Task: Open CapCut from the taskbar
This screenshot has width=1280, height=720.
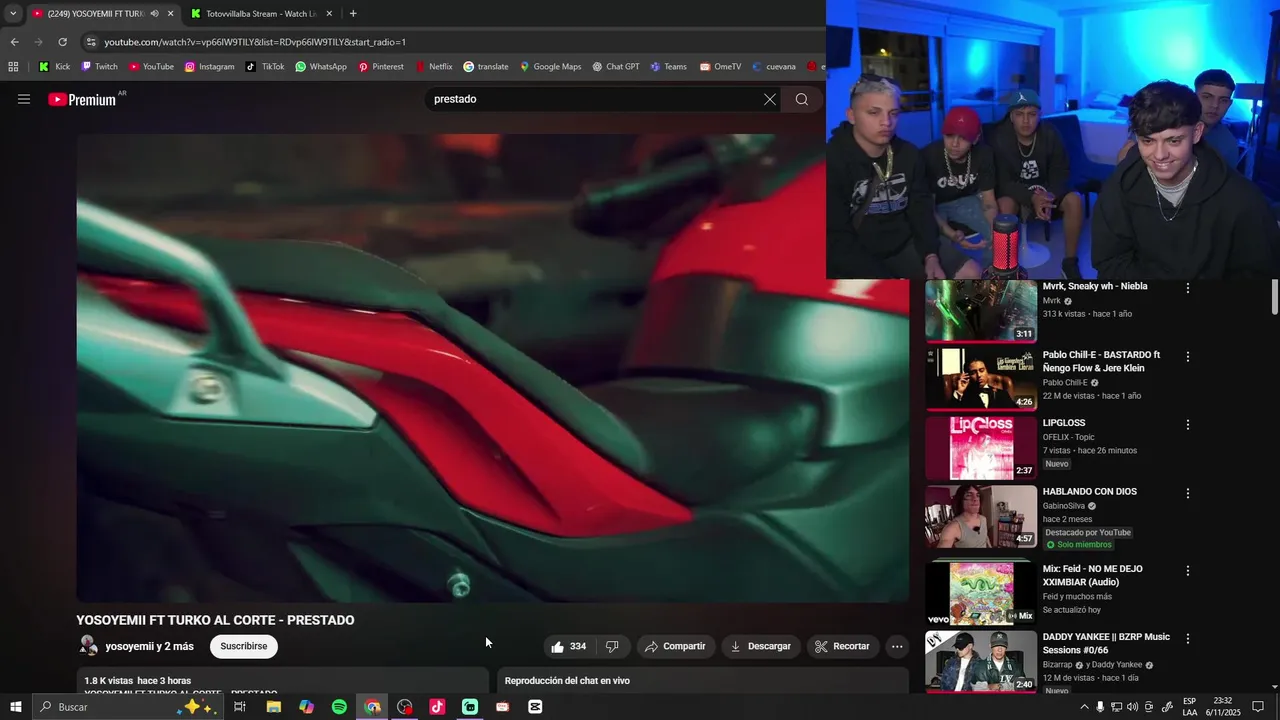Action: tap(535, 707)
